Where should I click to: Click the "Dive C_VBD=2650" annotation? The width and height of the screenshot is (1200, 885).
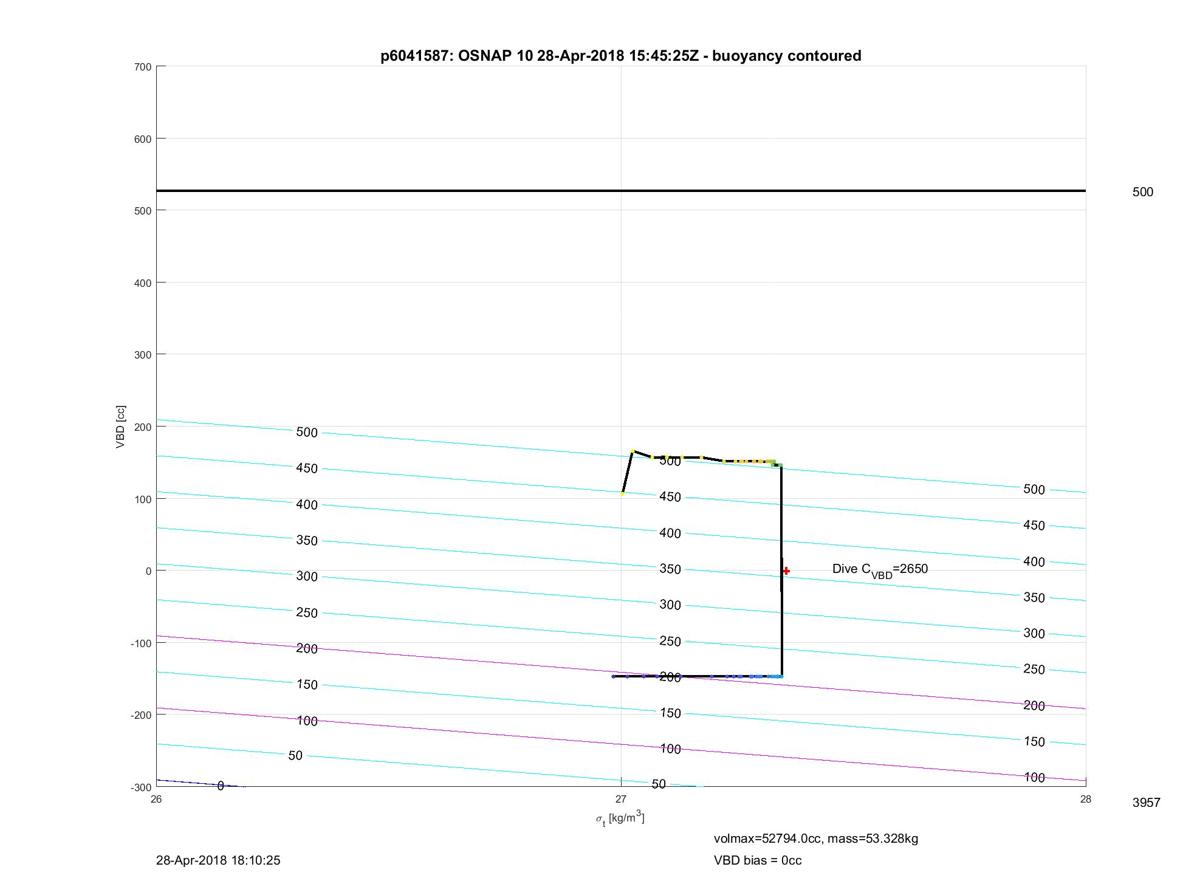point(880,569)
